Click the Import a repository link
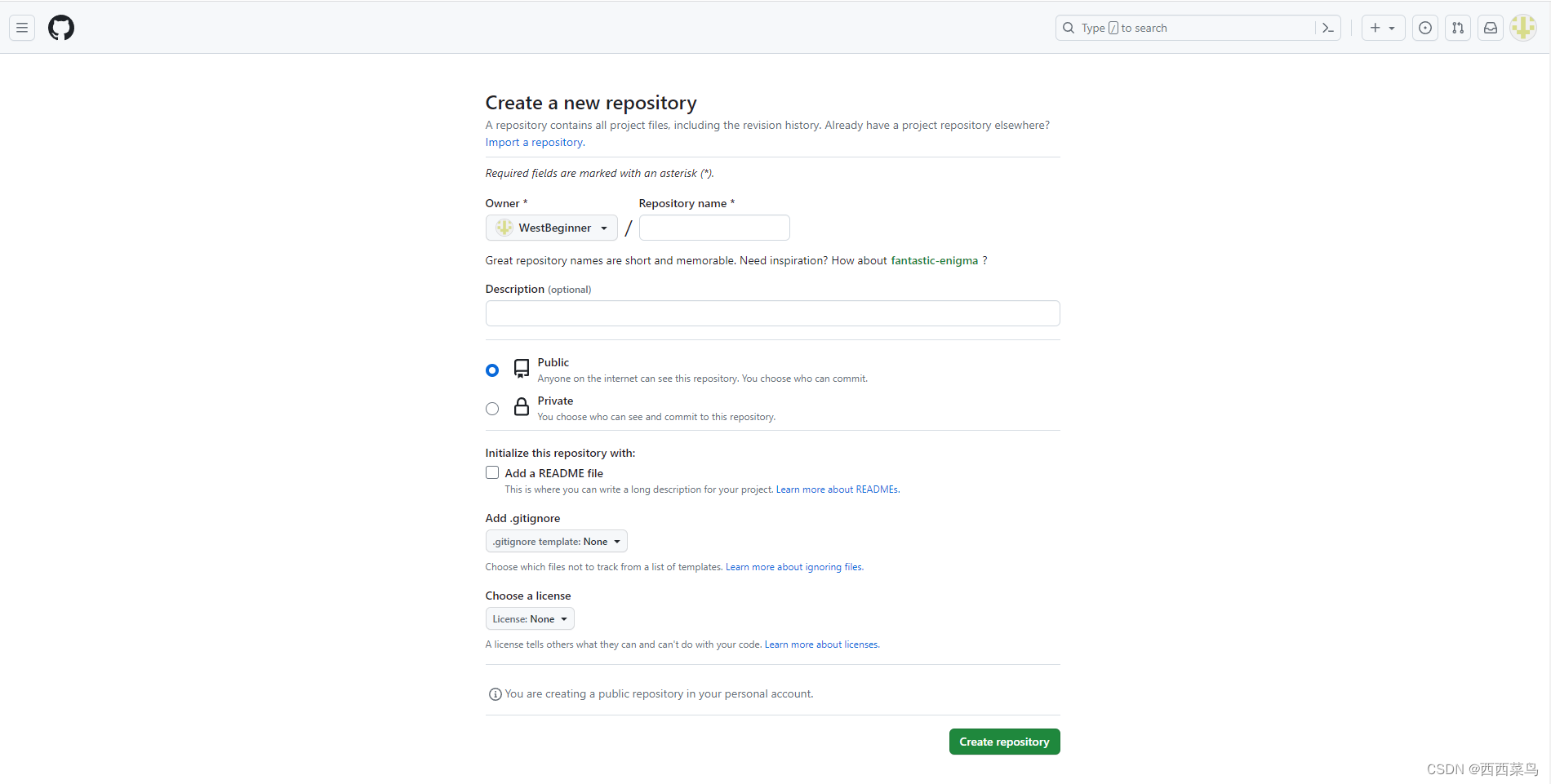Viewport: 1551px width, 784px height. (534, 142)
